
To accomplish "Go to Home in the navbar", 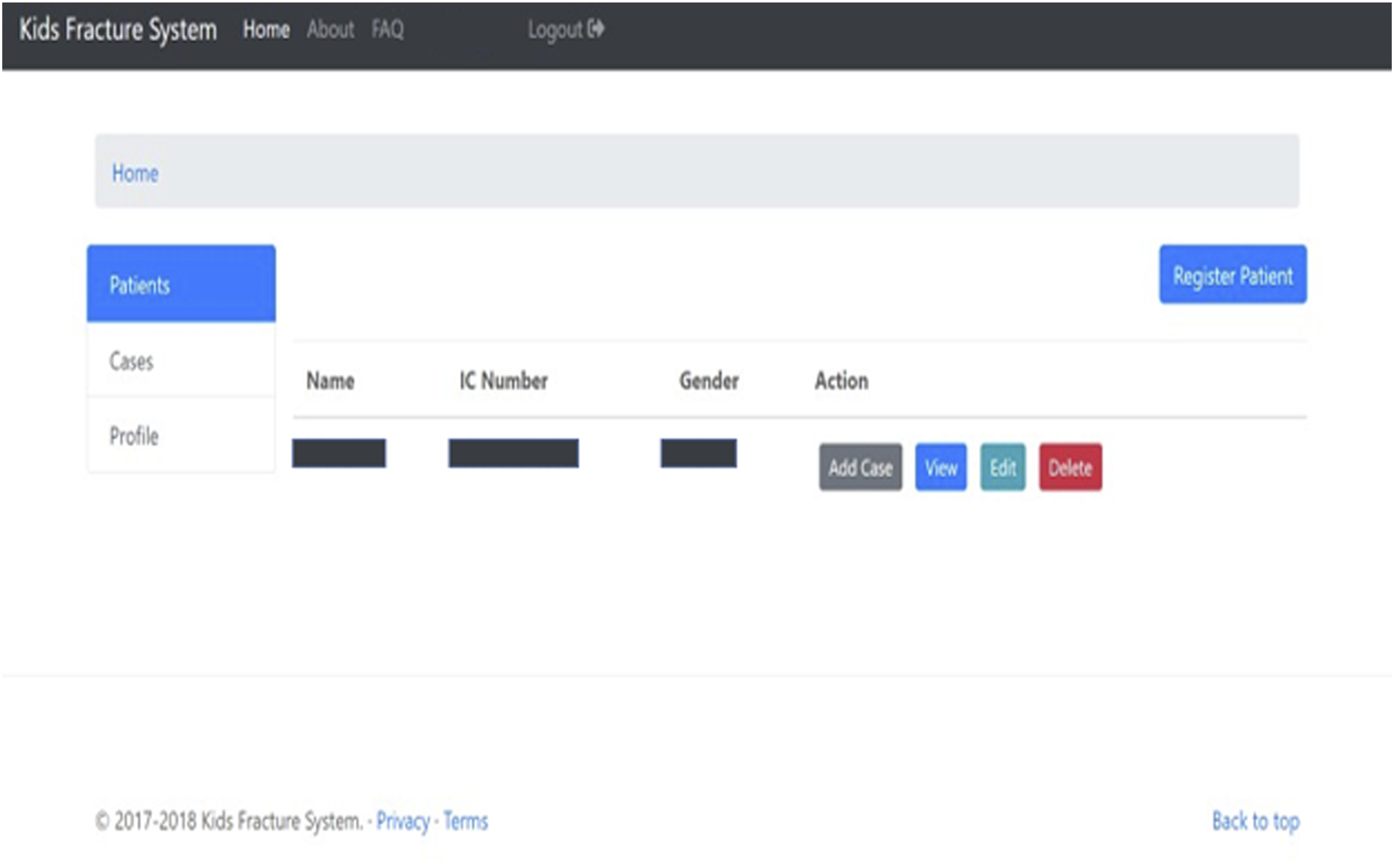I will 266,29.
